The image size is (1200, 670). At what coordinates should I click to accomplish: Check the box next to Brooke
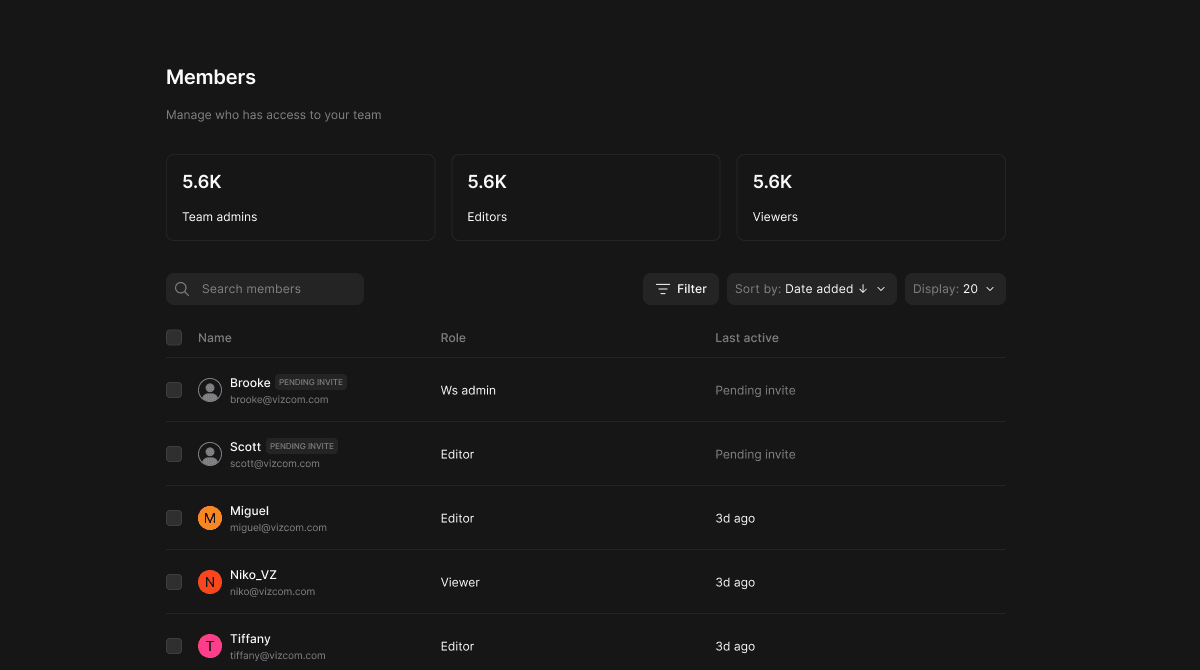[x=174, y=390]
